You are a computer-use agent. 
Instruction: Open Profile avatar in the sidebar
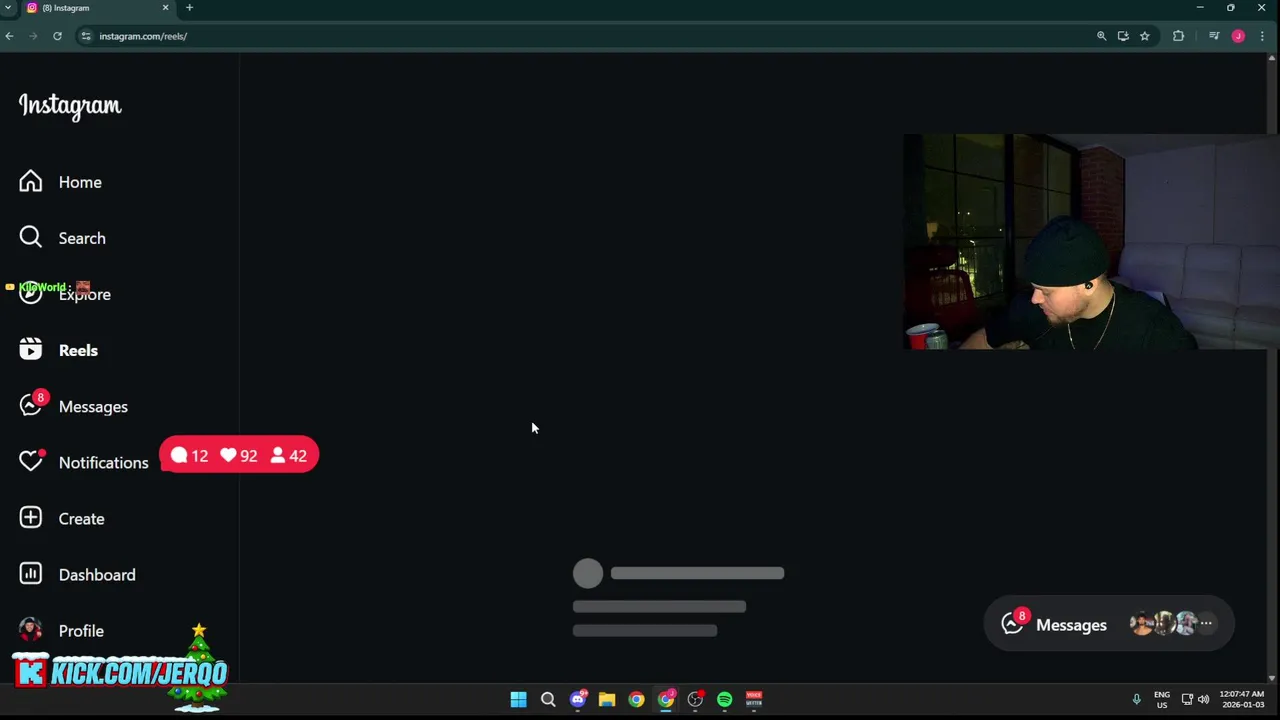[31, 629]
